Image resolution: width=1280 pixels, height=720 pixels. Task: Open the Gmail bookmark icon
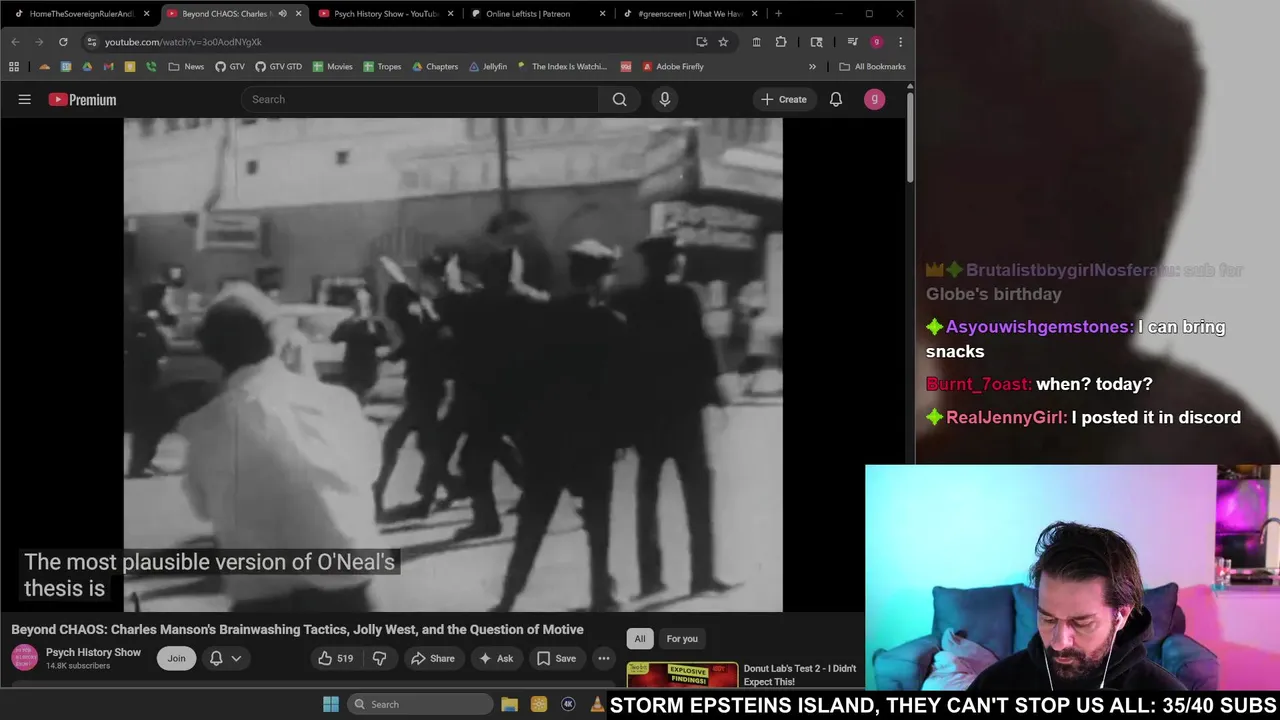[109, 67]
